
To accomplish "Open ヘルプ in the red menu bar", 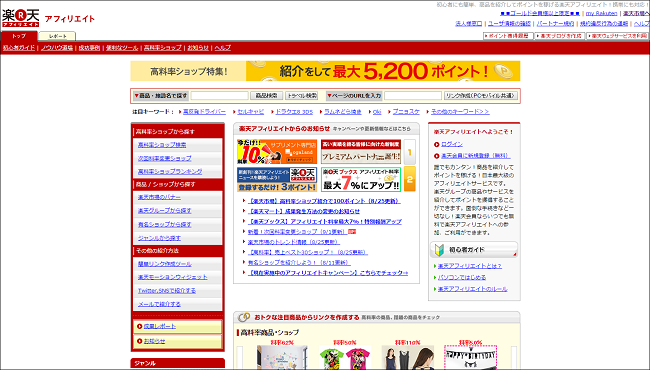I will (223, 48).
